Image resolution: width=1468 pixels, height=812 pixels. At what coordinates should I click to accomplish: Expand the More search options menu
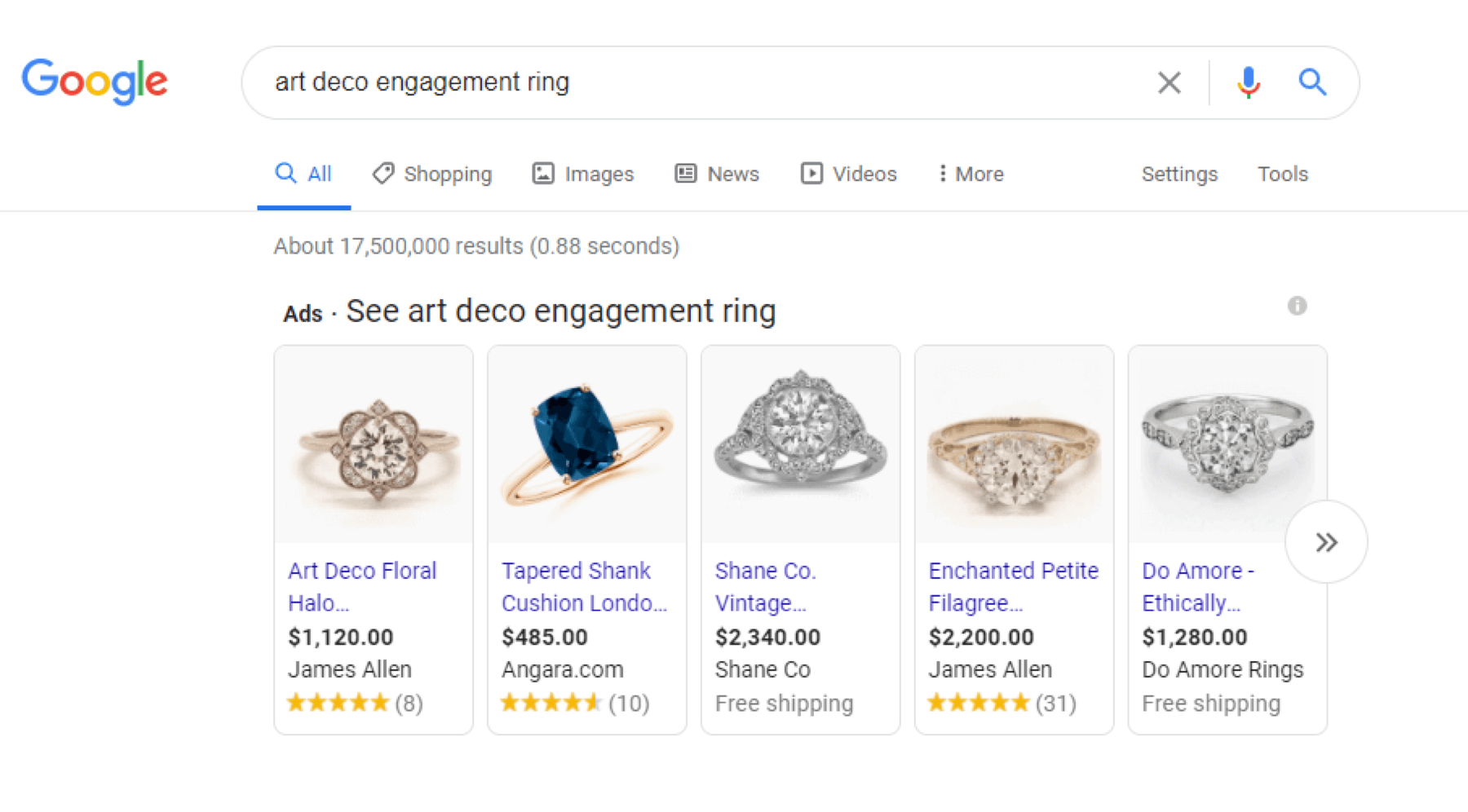click(971, 174)
